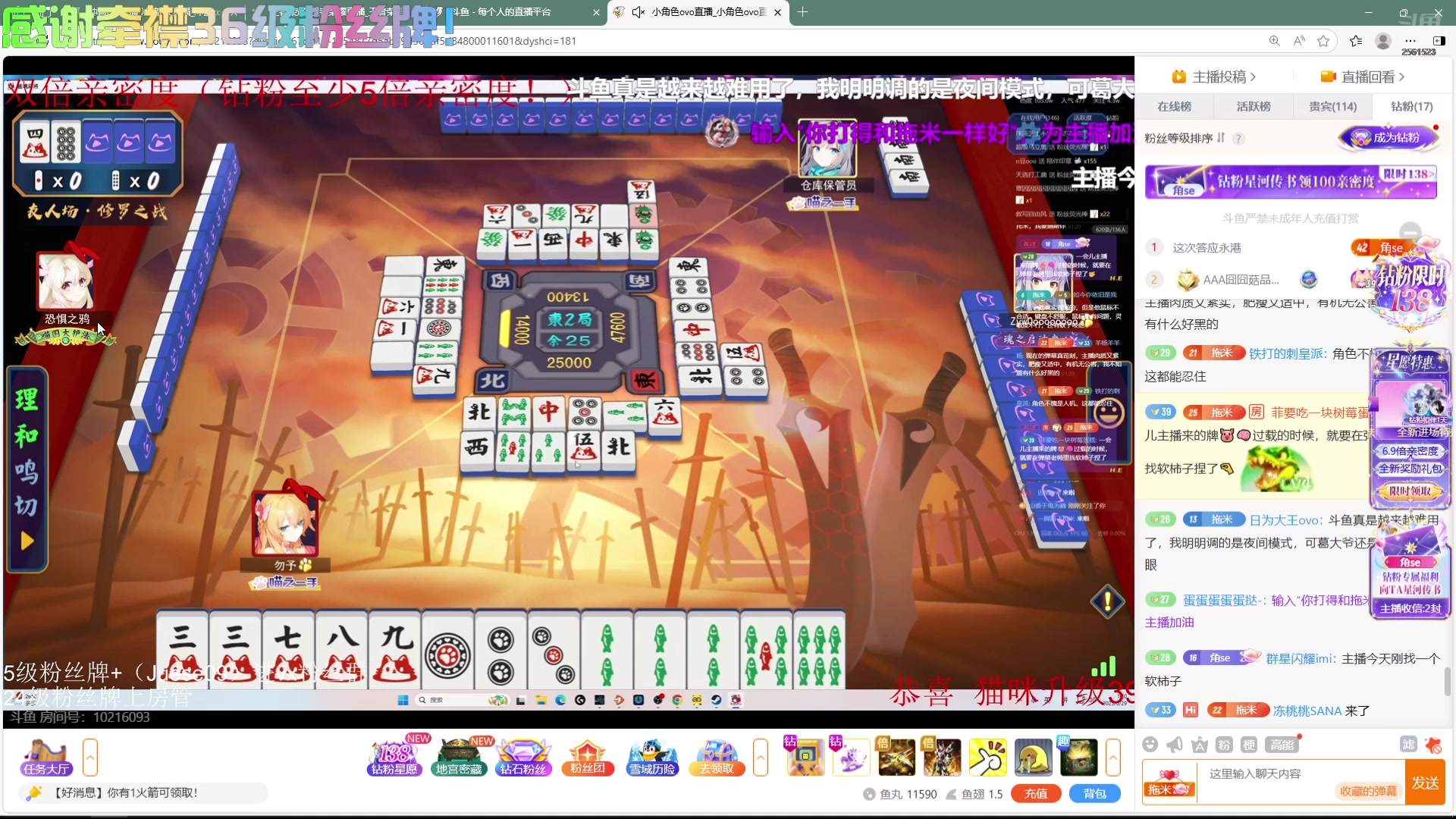Switch to the 在线榜 tab
Image resolution: width=1456 pixels, height=819 pixels.
click(1174, 106)
